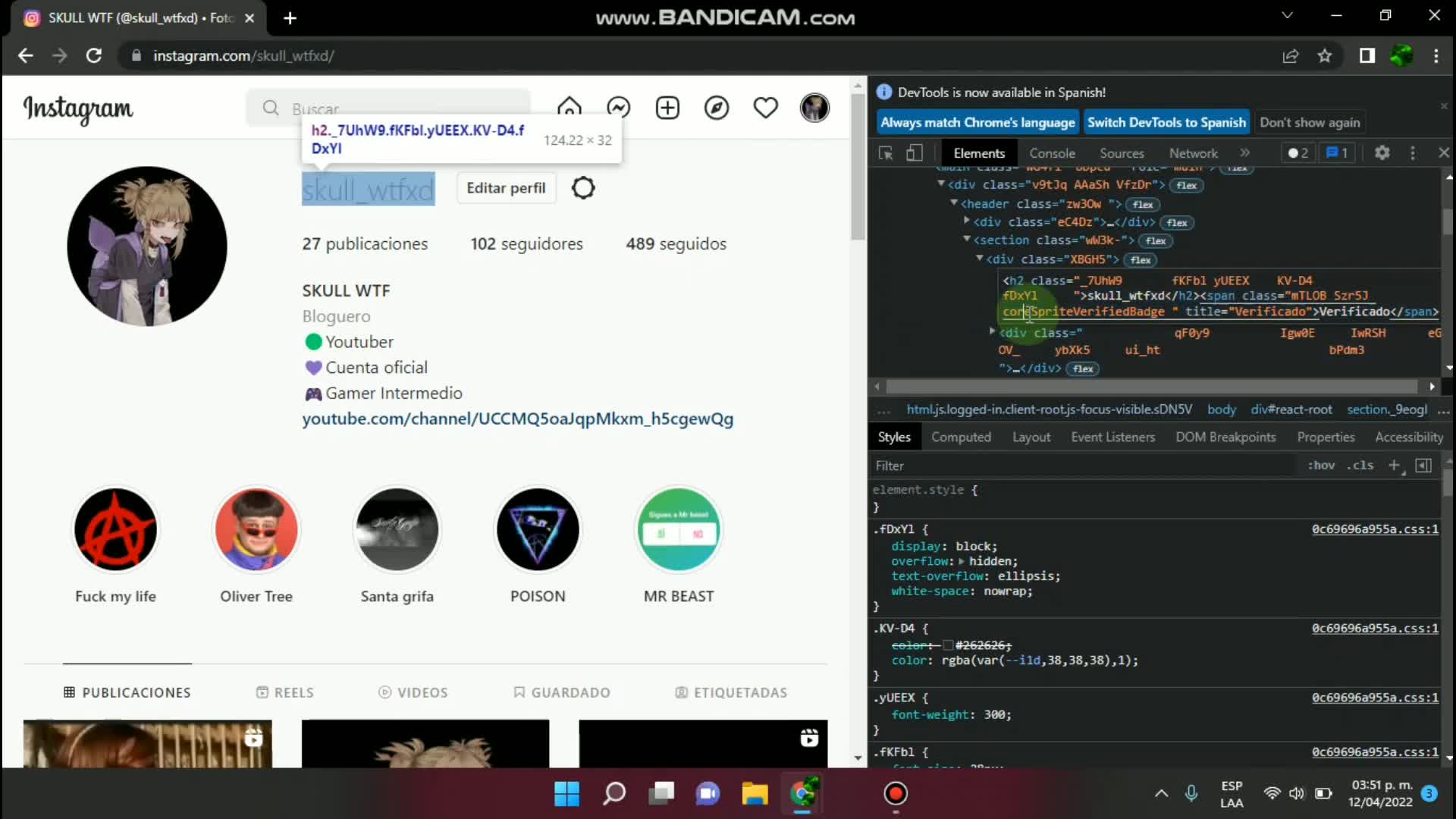Open the tab search dropdown arrow in title bar
Image resolution: width=1456 pixels, height=819 pixels.
pyautogui.click(x=1287, y=15)
